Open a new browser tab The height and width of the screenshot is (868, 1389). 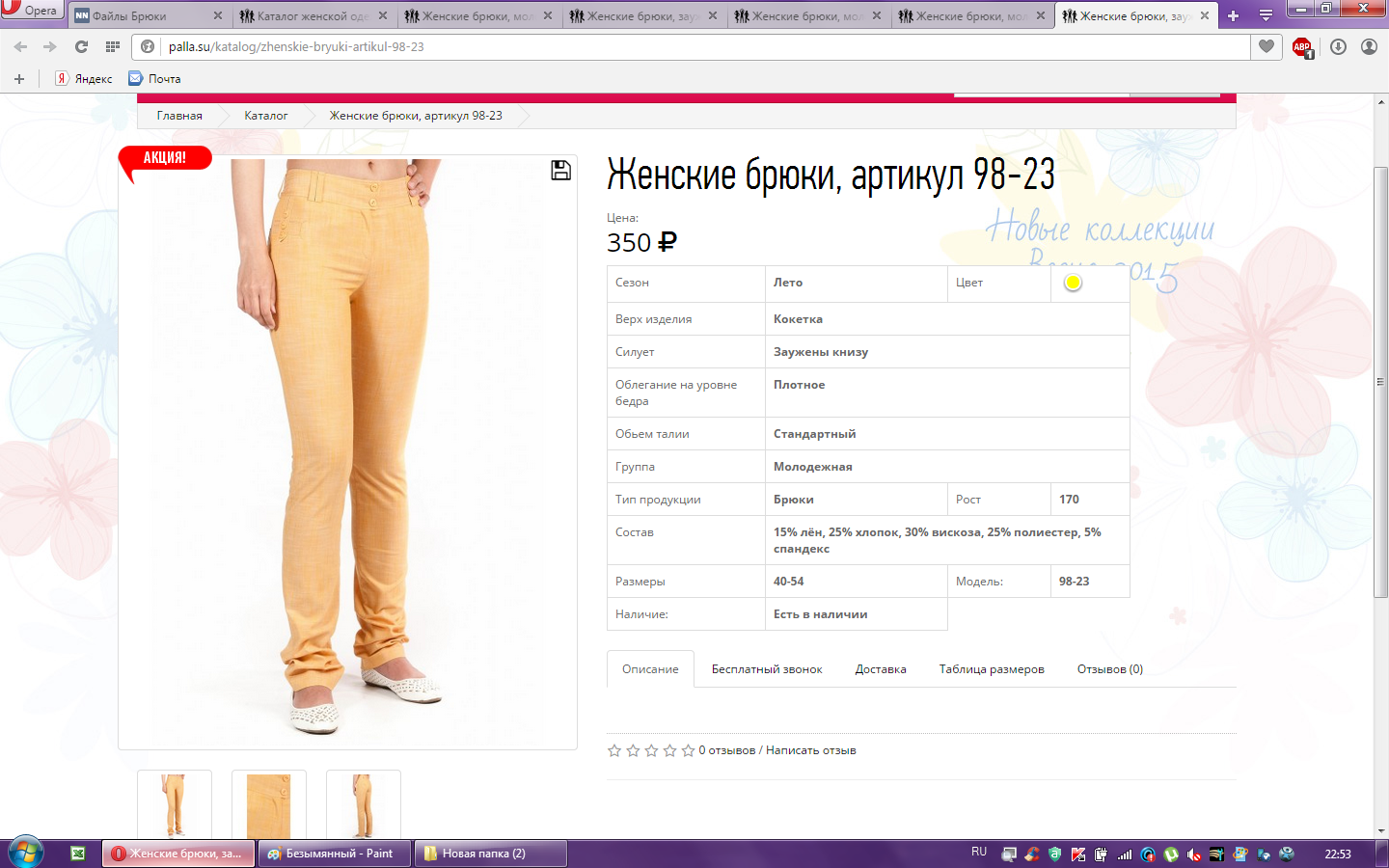pos(1233,15)
